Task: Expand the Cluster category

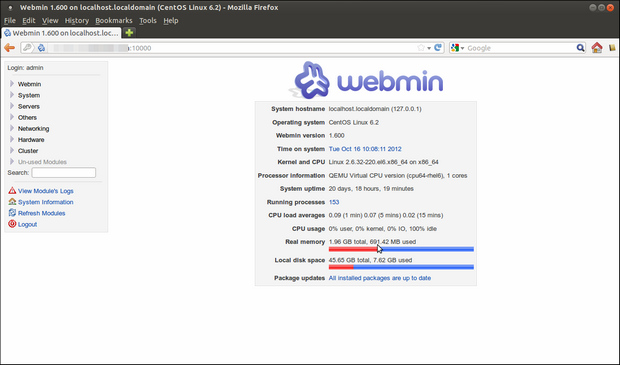Action: (x=12, y=150)
